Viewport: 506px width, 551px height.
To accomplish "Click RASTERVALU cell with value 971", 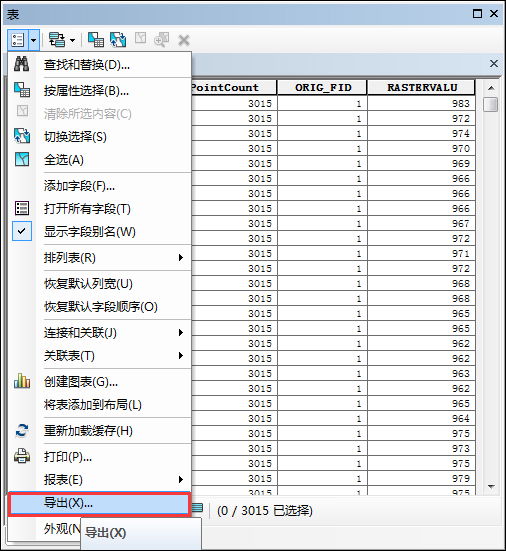I will [422, 253].
